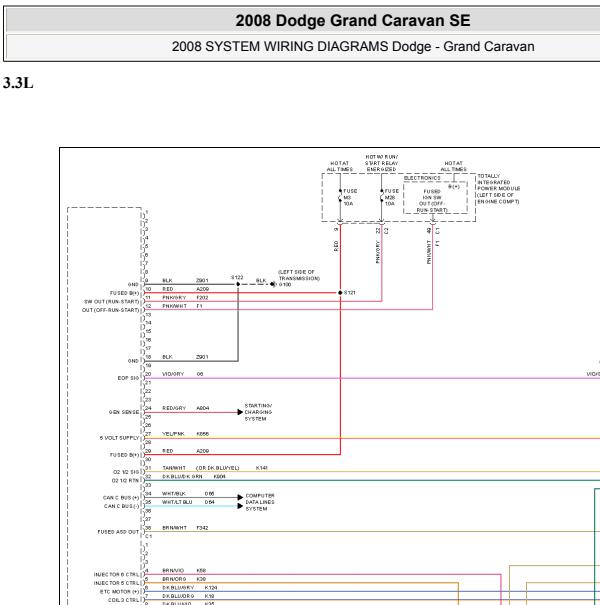Viewport: 600px width, 605px height.
Task: Click 'BRN/WHT' wire label at pin 38
Action: [174, 527]
